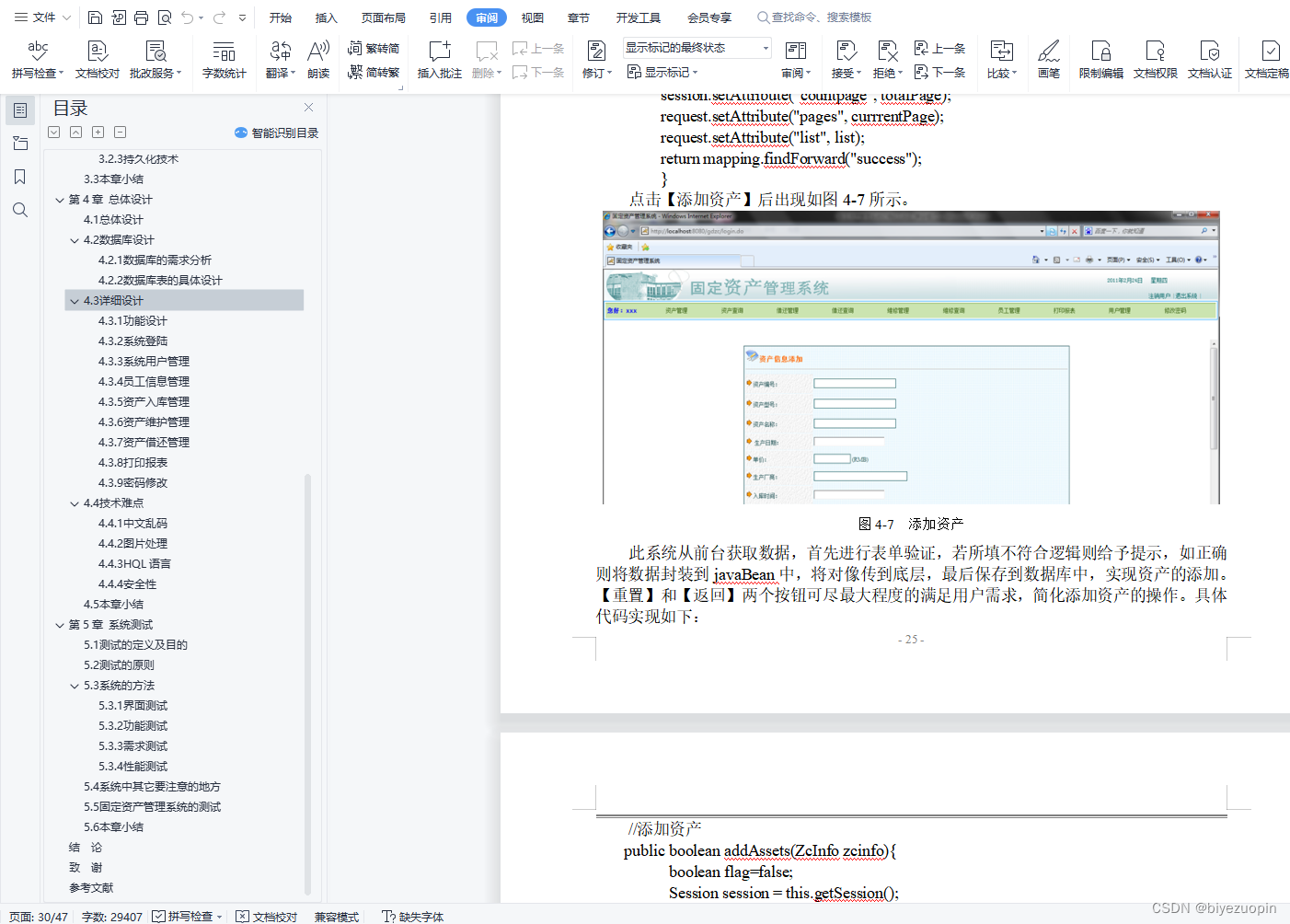Click the 页面: 30/47 page indicator
1290x924 pixels.
click(39, 917)
